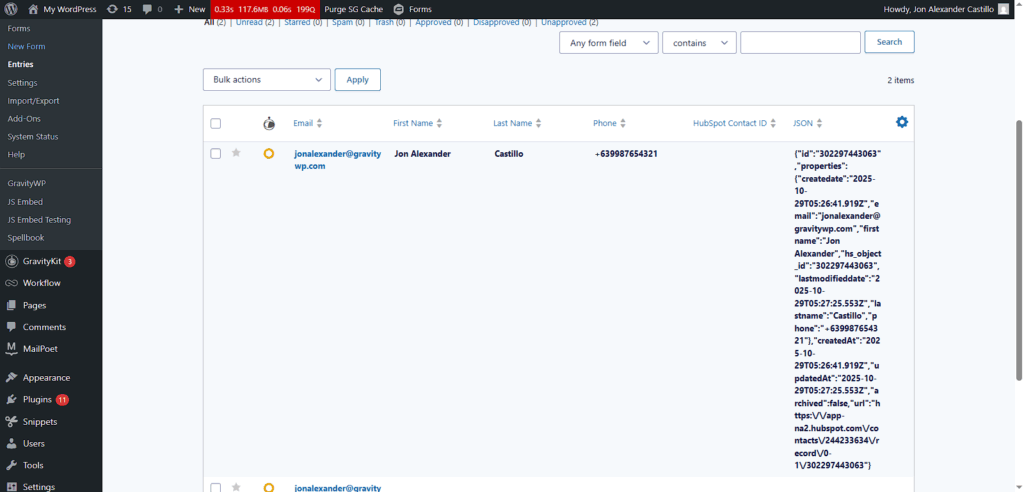The height and width of the screenshot is (492, 1024).
Task: Click the MailPoet sidebar icon
Action: click(x=11, y=348)
